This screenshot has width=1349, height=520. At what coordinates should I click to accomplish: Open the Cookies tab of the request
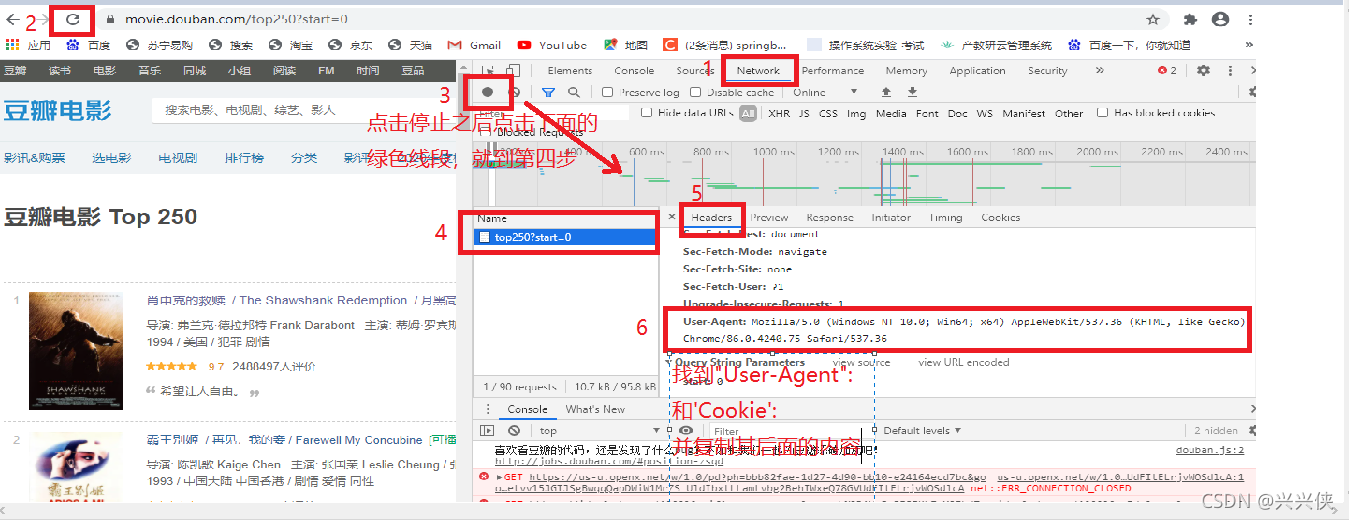click(x=1000, y=217)
